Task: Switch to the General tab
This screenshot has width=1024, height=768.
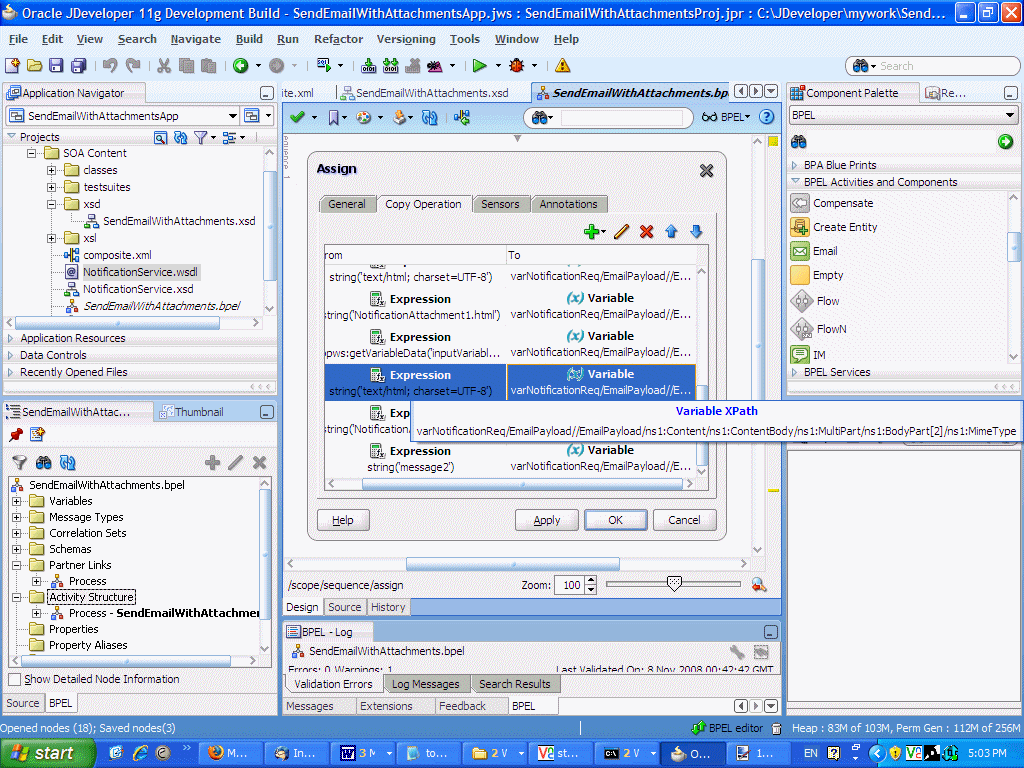Action: click(x=347, y=204)
